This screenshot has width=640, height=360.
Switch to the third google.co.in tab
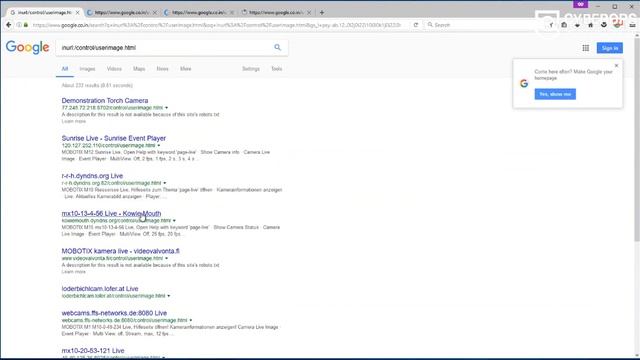pyautogui.click(x=198, y=13)
